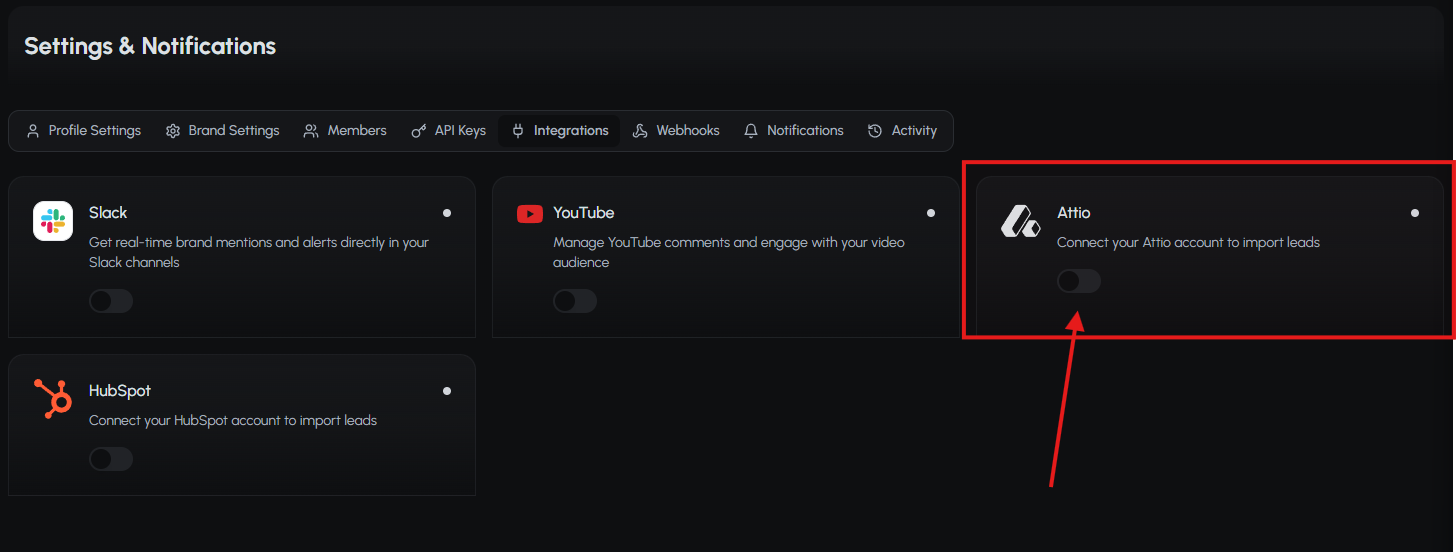The image size is (1456, 552).
Task: Click the Attio card title
Action: (x=1074, y=213)
